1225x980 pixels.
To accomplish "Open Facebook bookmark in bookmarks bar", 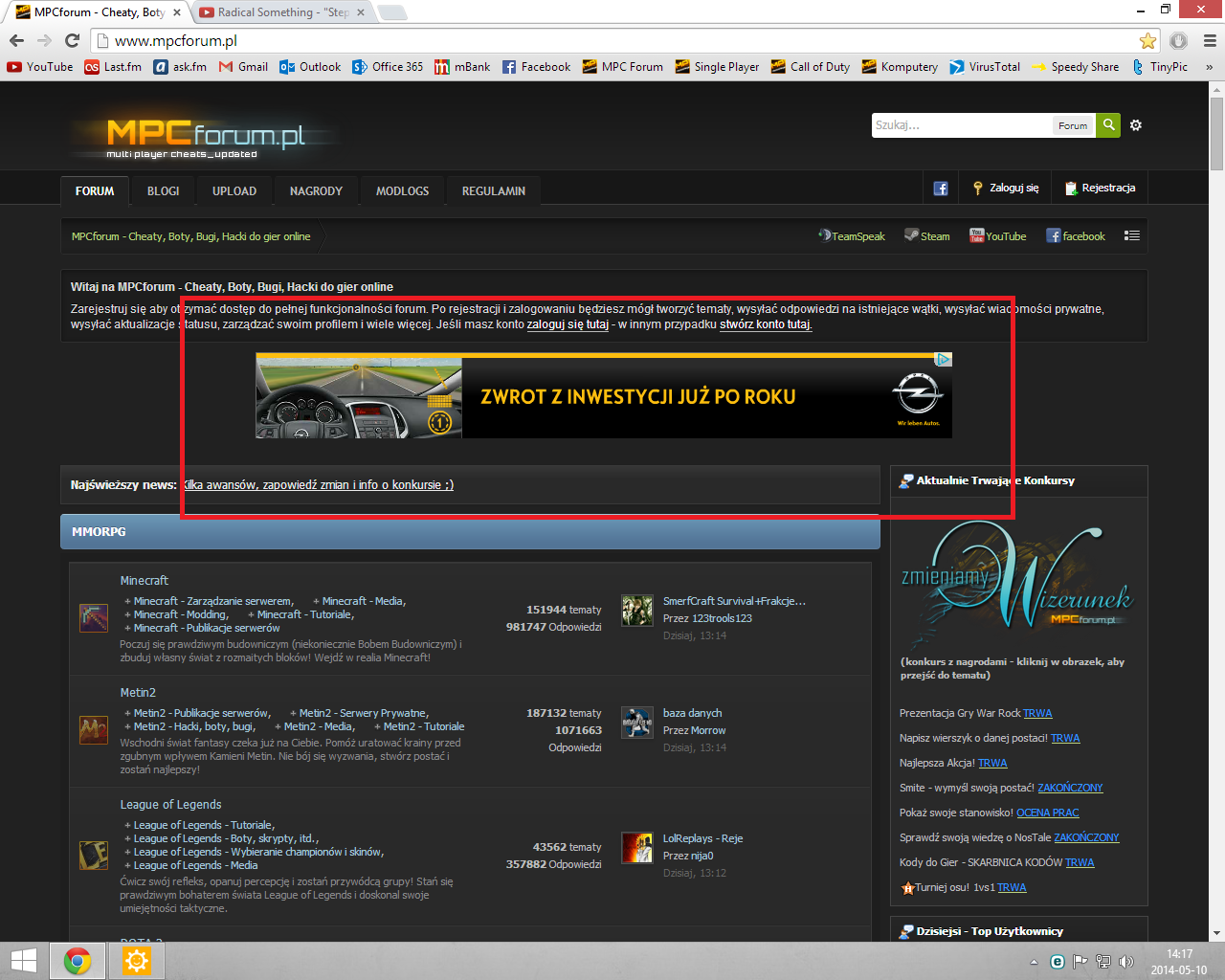I will [x=536, y=67].
